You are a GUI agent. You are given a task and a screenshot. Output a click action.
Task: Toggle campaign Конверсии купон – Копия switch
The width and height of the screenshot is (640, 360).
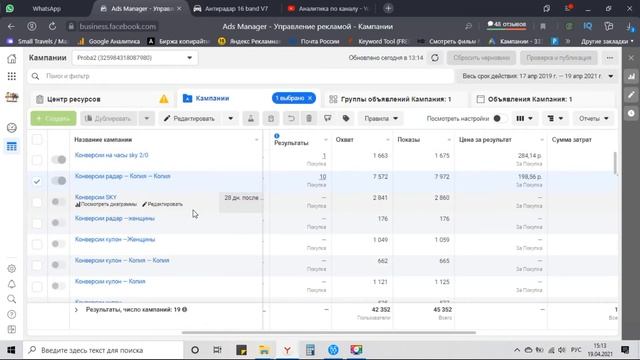pyautogui.click(x=59, y=286)
